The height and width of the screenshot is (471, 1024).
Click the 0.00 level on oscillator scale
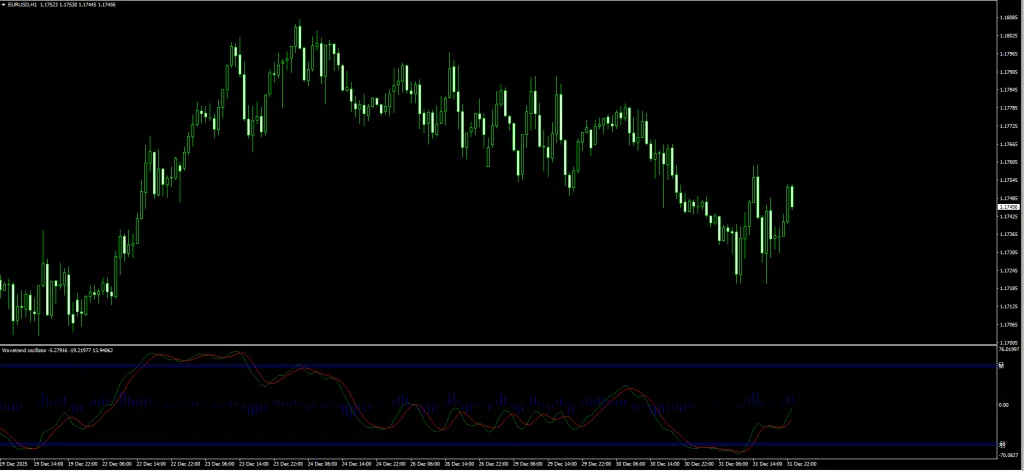(1004, 405)
